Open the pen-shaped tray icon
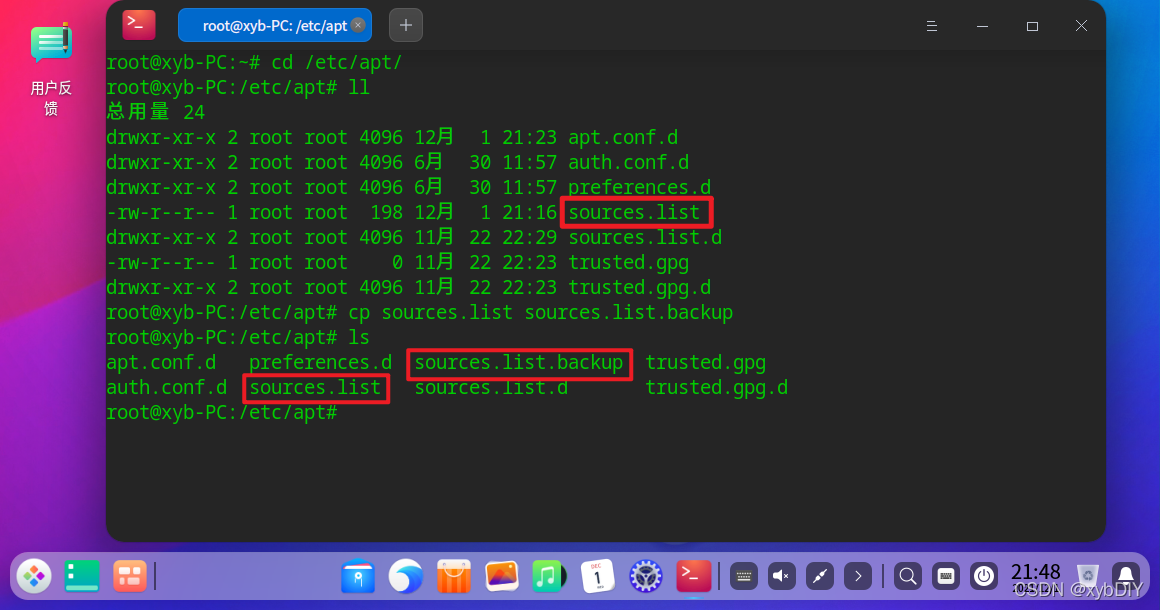1160x610 pixels. (x=820, y=576)
